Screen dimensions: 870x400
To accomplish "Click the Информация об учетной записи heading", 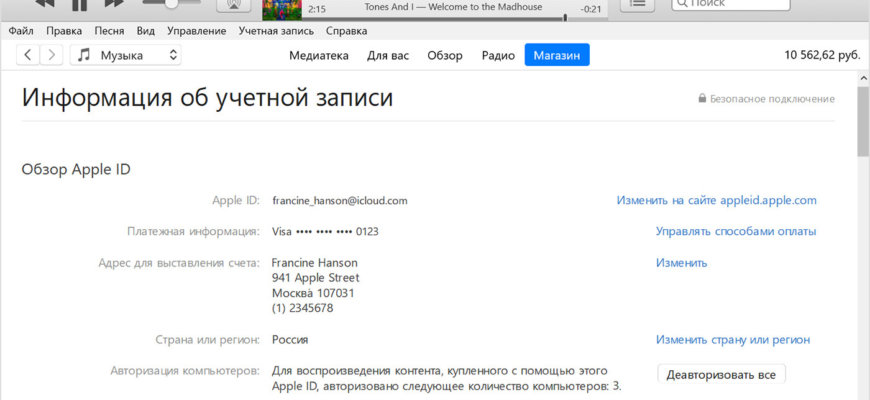I will (208, 98).
